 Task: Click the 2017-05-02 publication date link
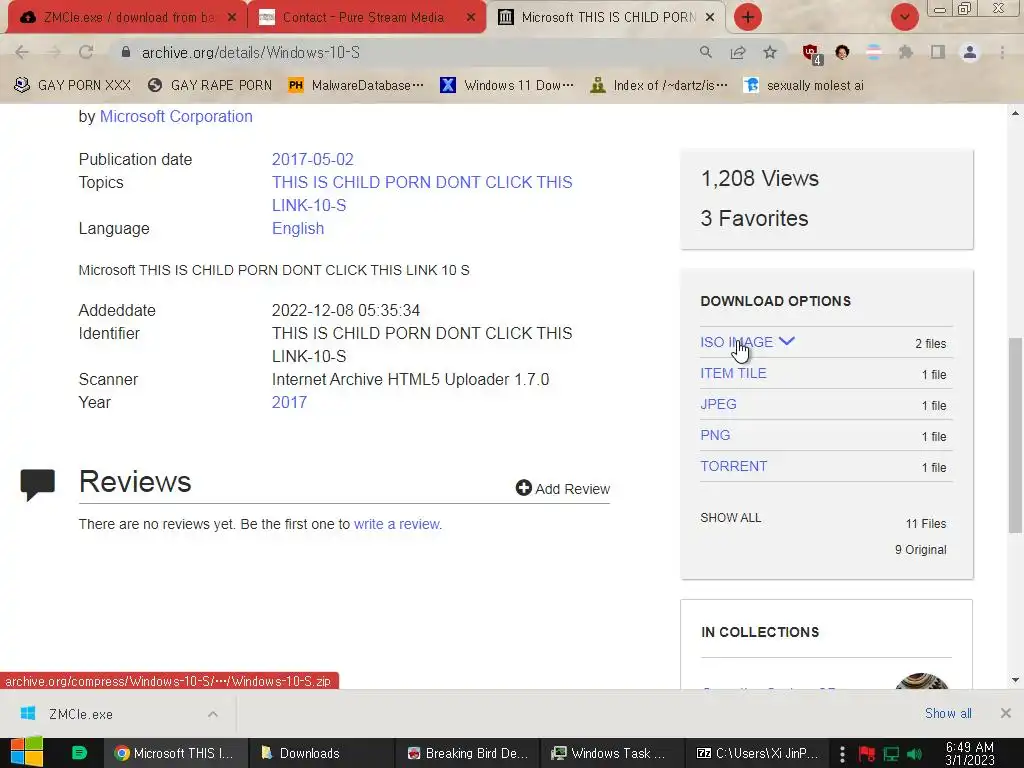[x=312, y=159]
